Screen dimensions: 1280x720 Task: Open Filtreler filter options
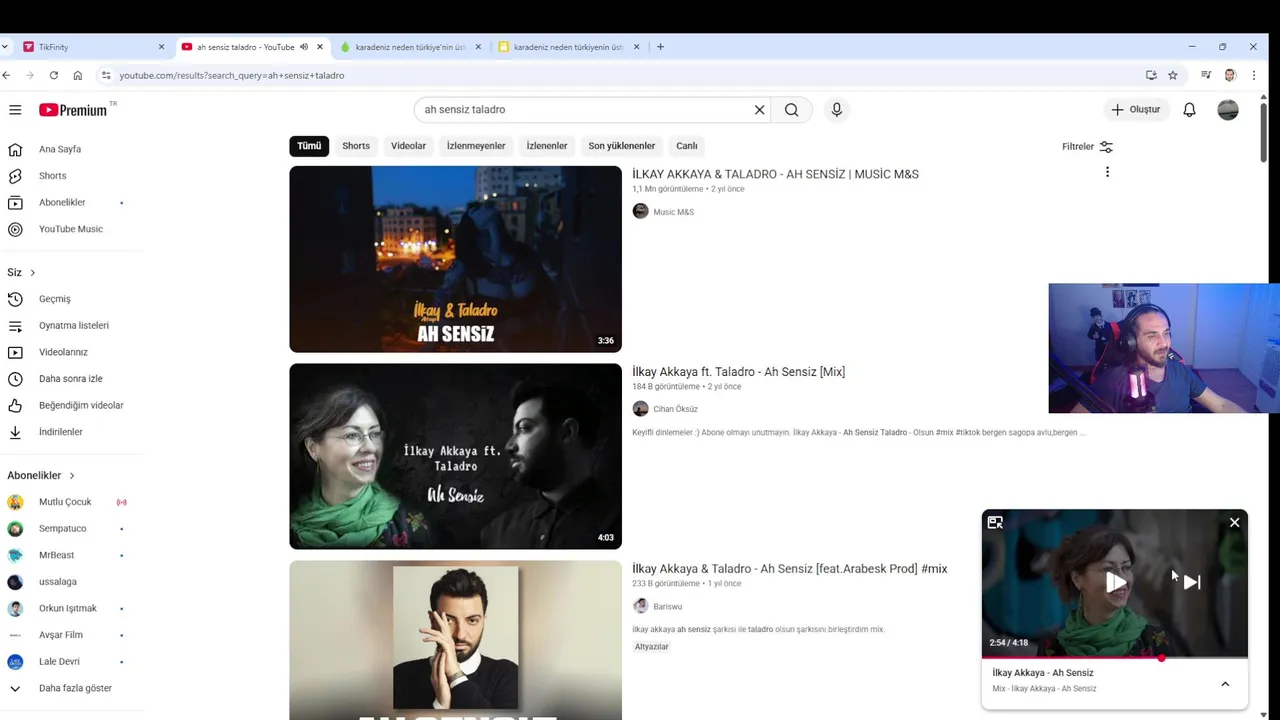coord(1087,146)
